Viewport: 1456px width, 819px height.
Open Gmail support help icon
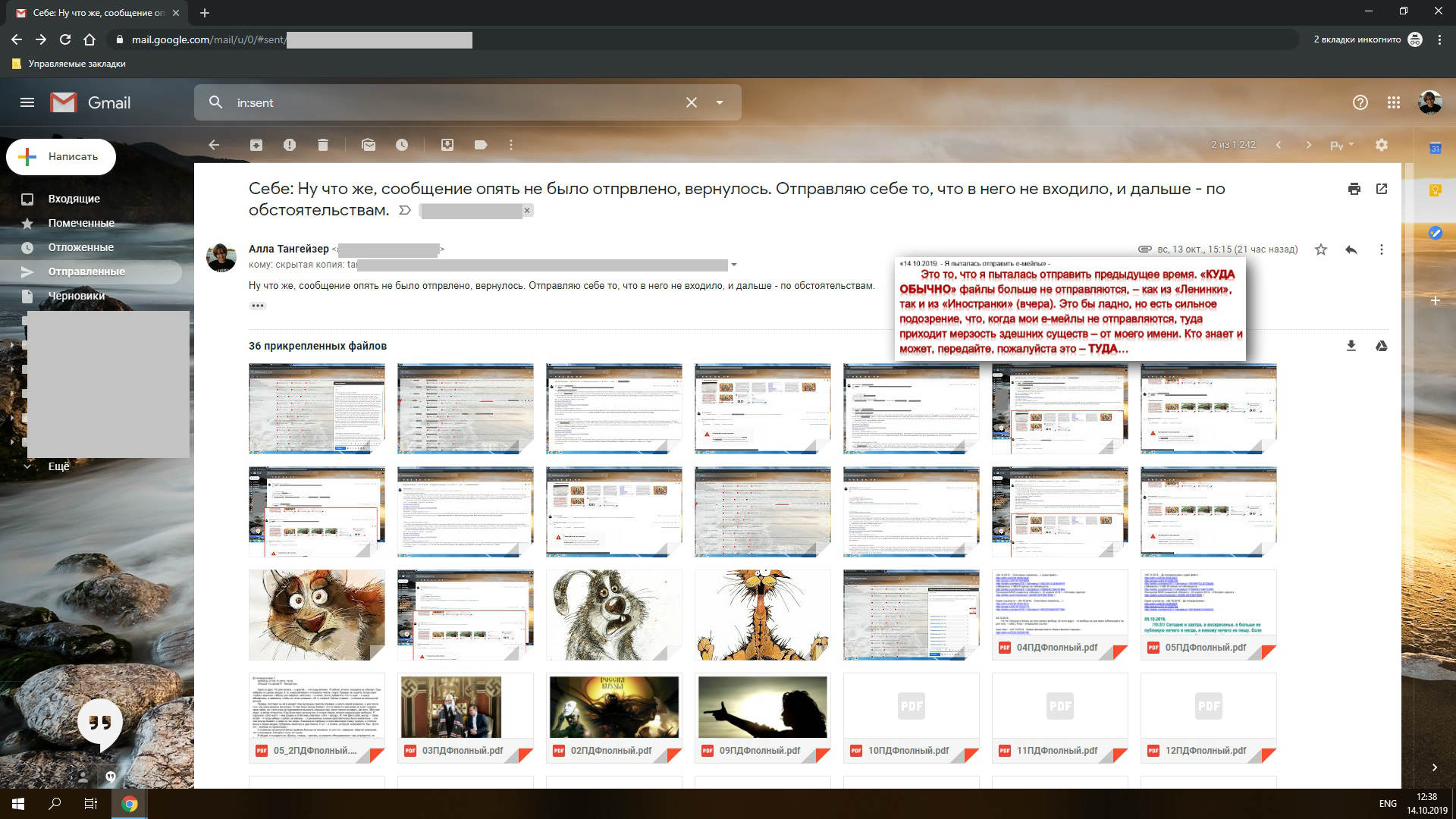pyautogui.click(x=1360, y=102)
